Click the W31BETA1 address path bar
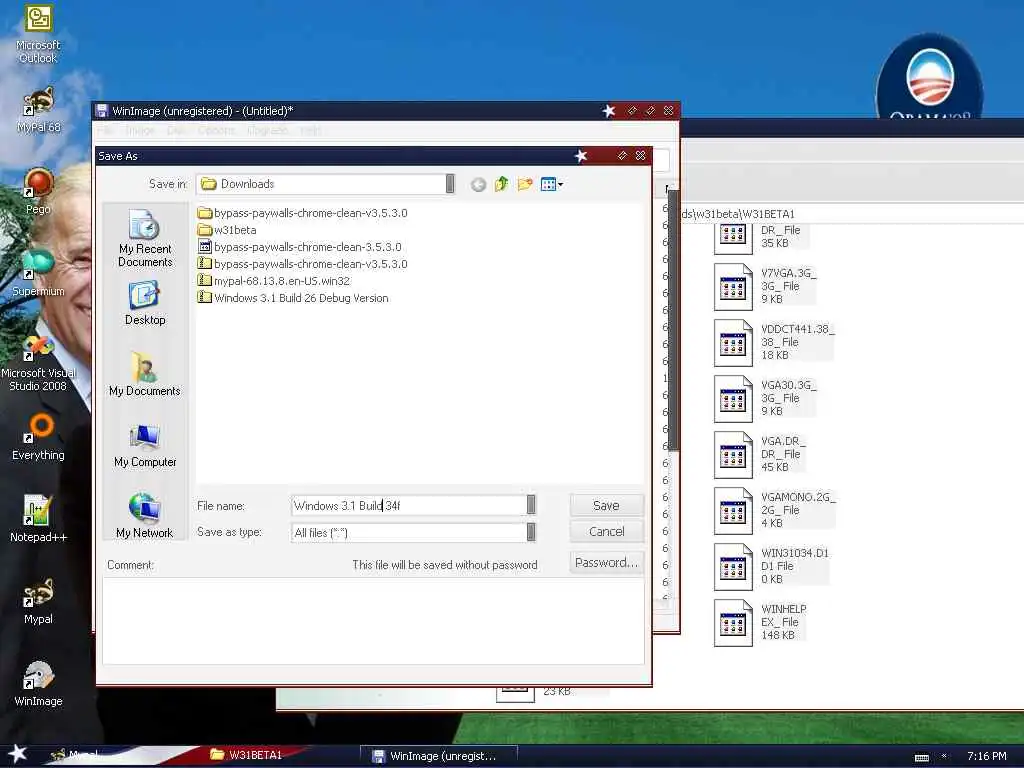The width and height of the screenshot is (1024, 768). [852, 214]
